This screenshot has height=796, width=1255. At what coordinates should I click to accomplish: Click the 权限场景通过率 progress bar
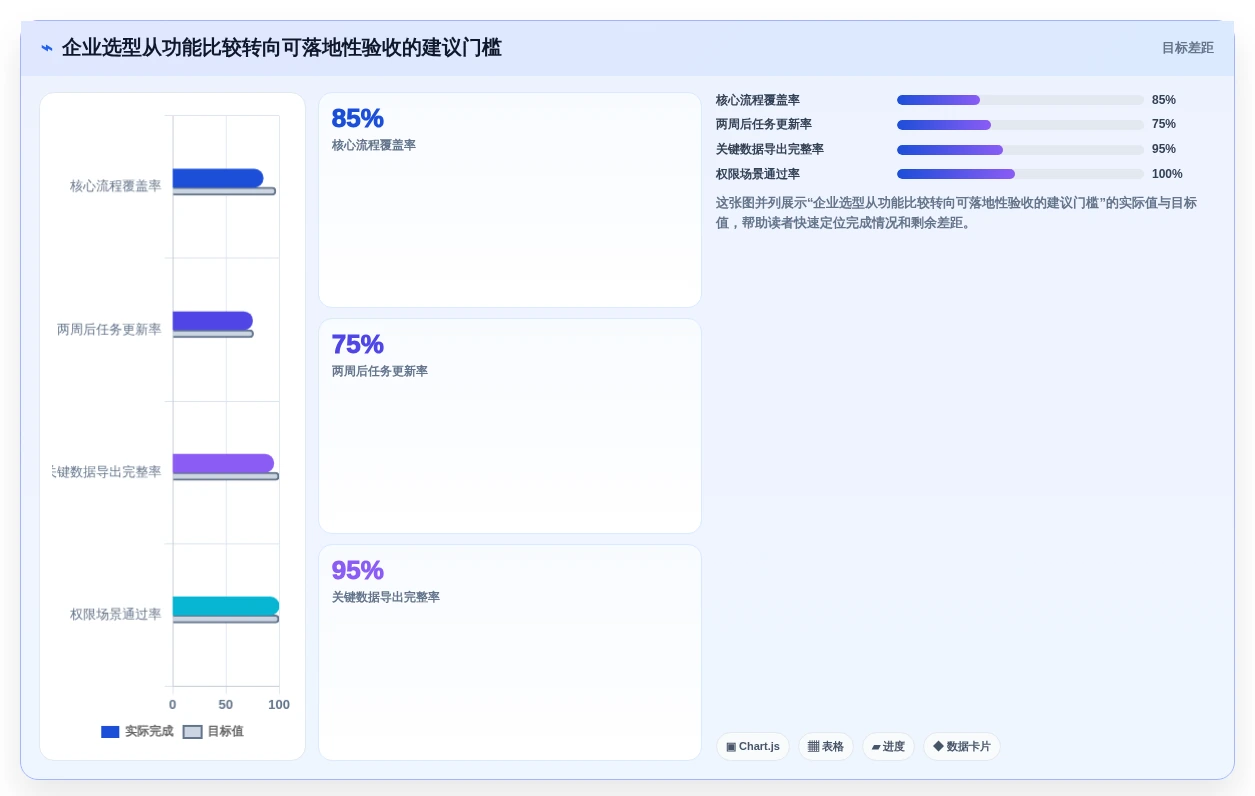point(1020,174)
